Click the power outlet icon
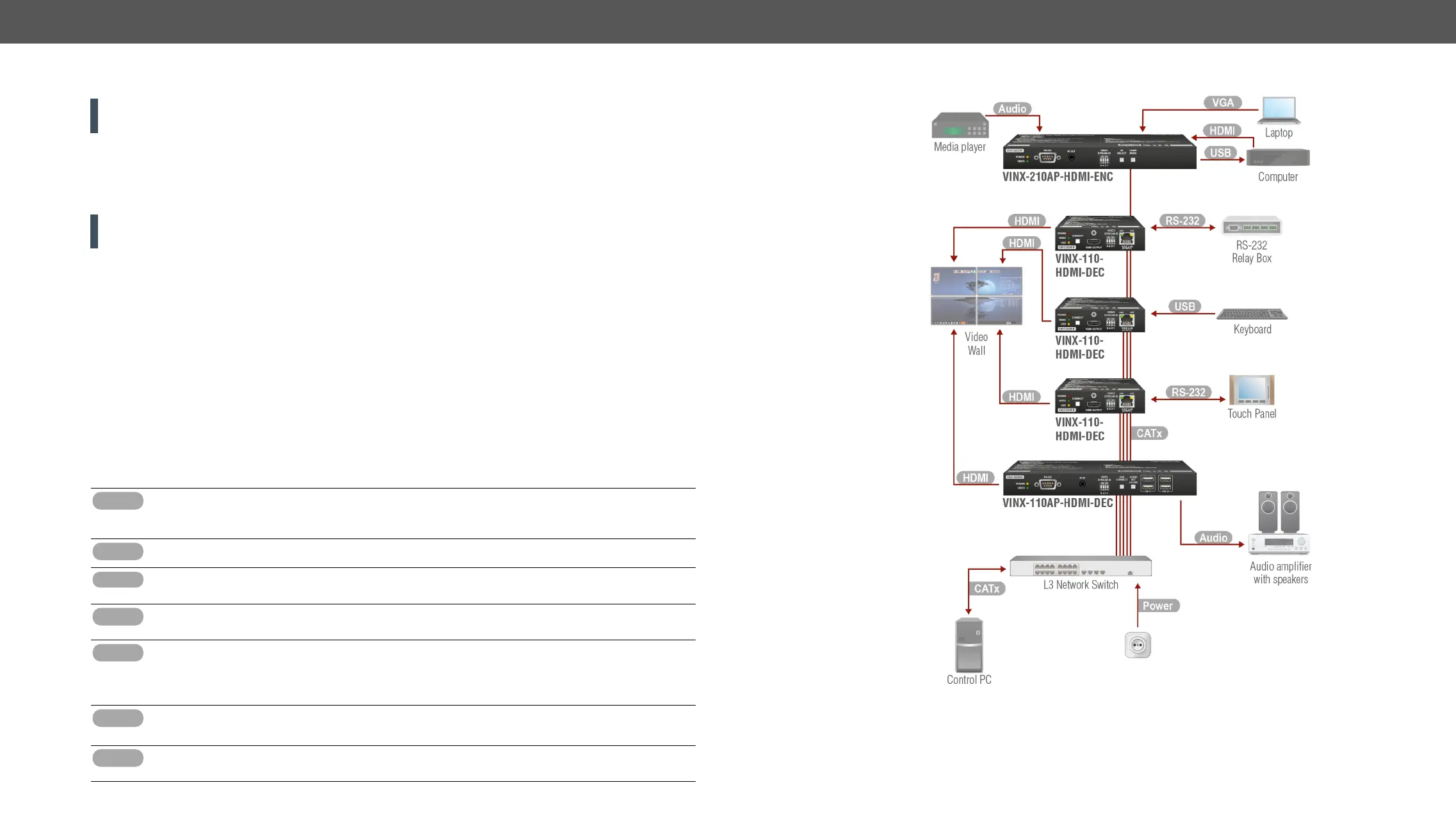Viewport: 1456px width, 817px height. [1138, 645]
